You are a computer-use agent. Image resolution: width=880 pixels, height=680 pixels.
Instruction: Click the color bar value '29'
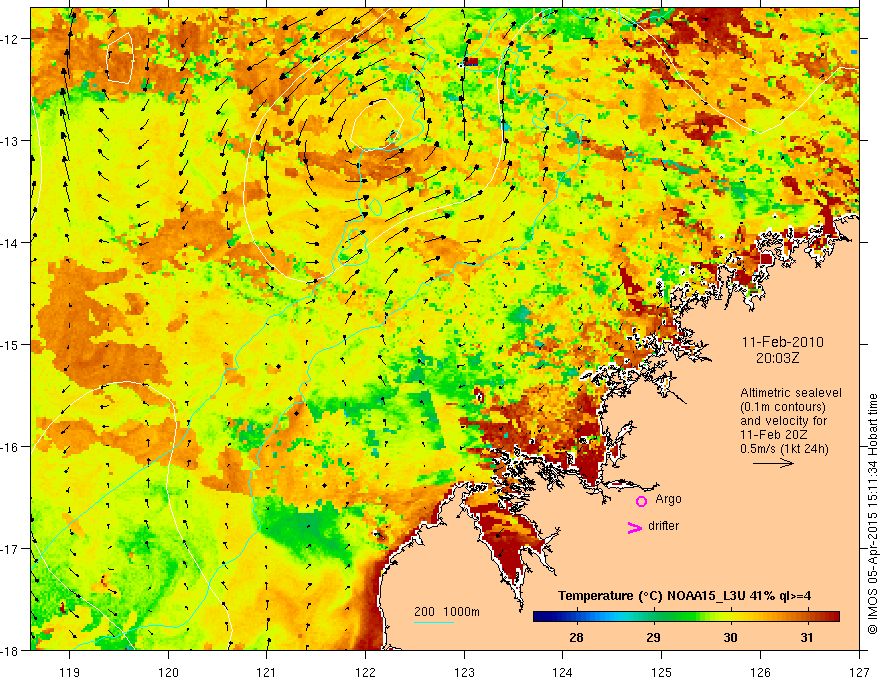click(x=653, y=638)
